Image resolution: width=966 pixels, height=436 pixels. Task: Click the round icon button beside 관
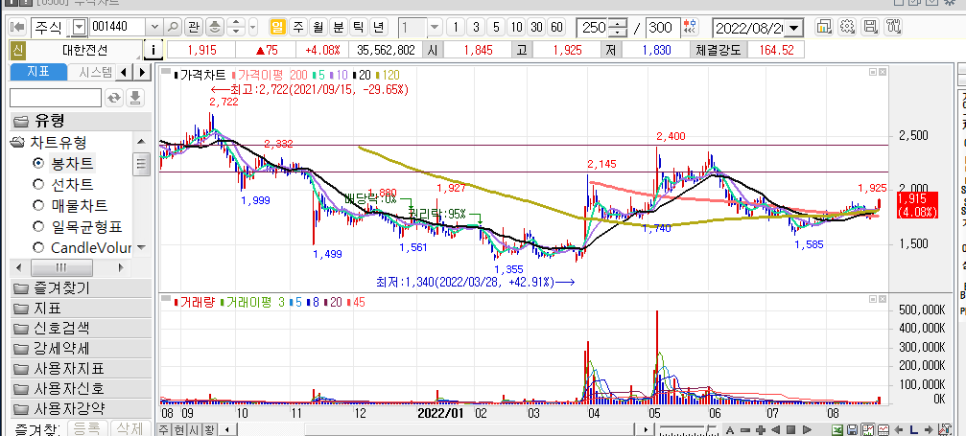pyautogui.click(x=214, y=27)
